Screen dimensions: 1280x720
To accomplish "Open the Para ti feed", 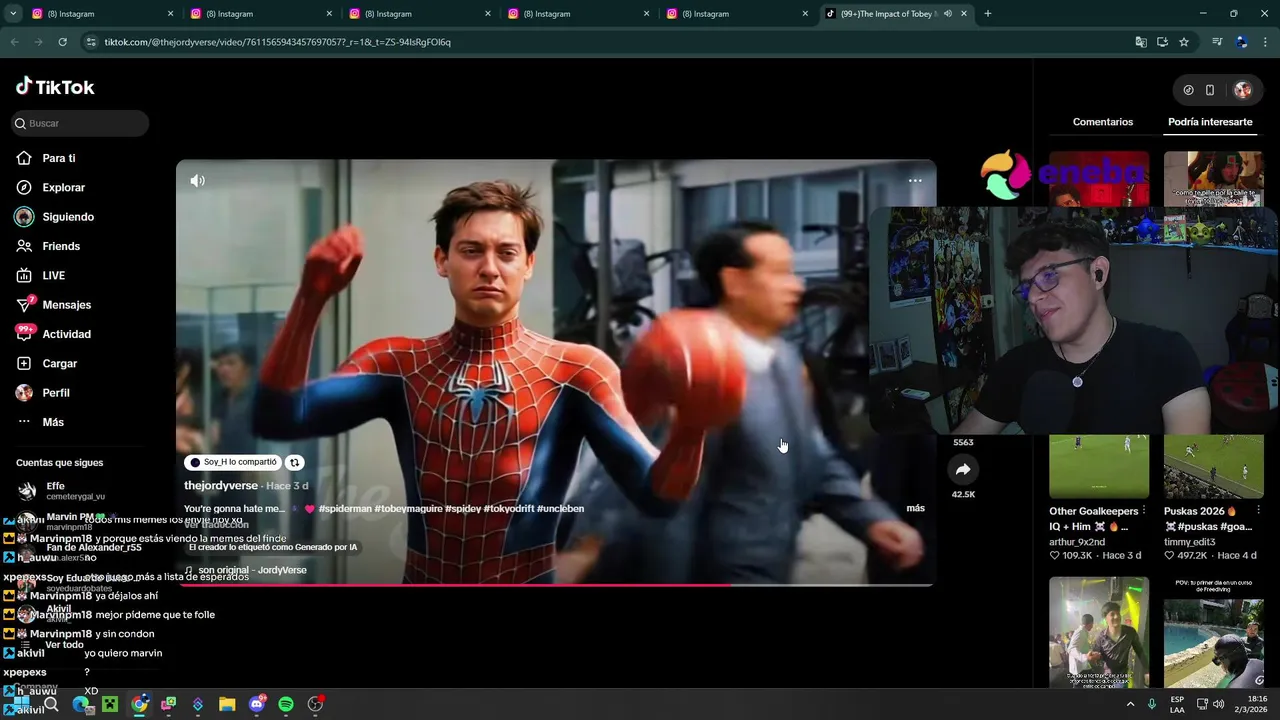I will [x=59, y=158].
